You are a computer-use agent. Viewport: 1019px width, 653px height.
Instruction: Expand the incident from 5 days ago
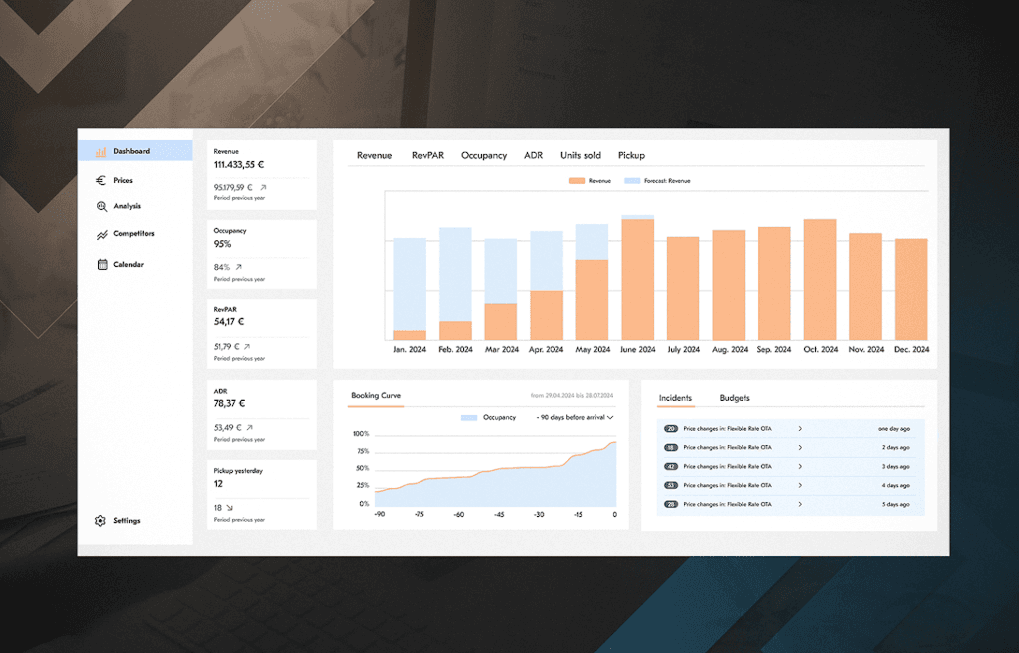(x=800, y=504)
